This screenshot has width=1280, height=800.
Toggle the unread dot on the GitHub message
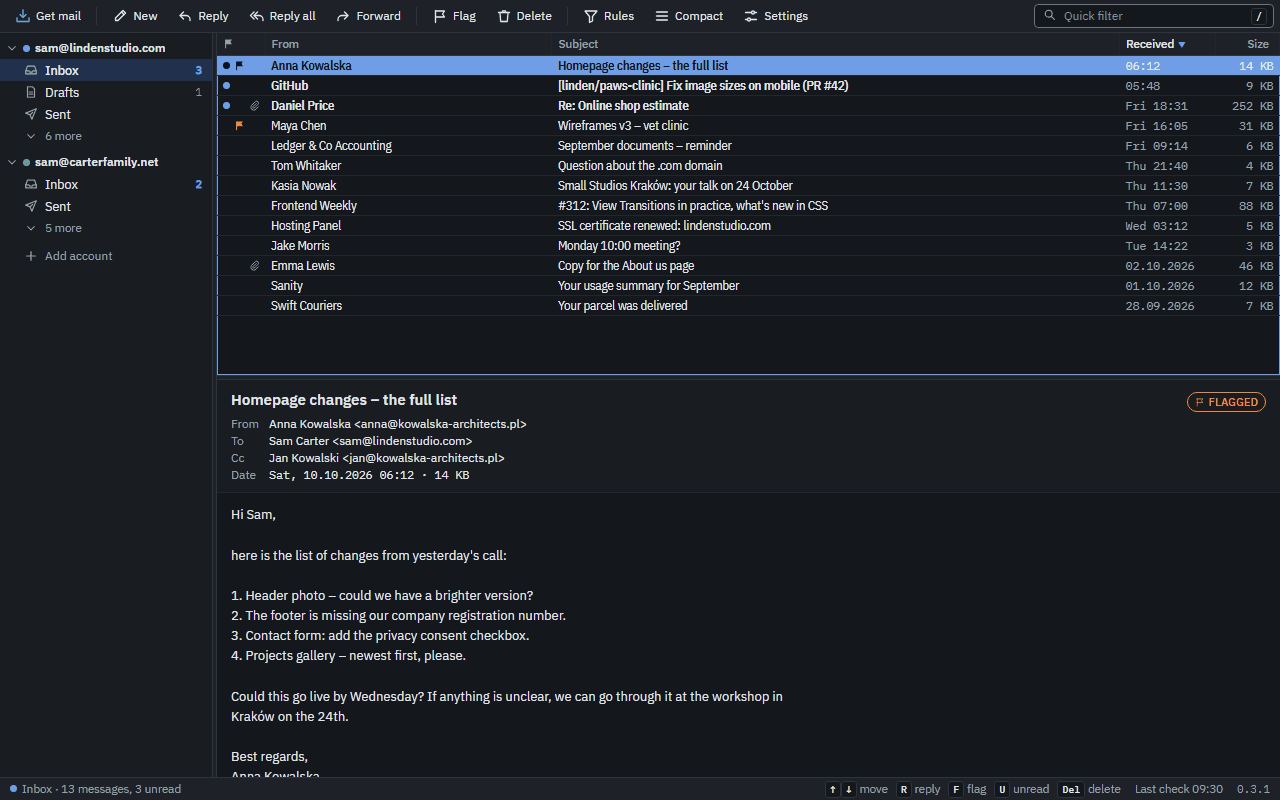click(226, 86)
